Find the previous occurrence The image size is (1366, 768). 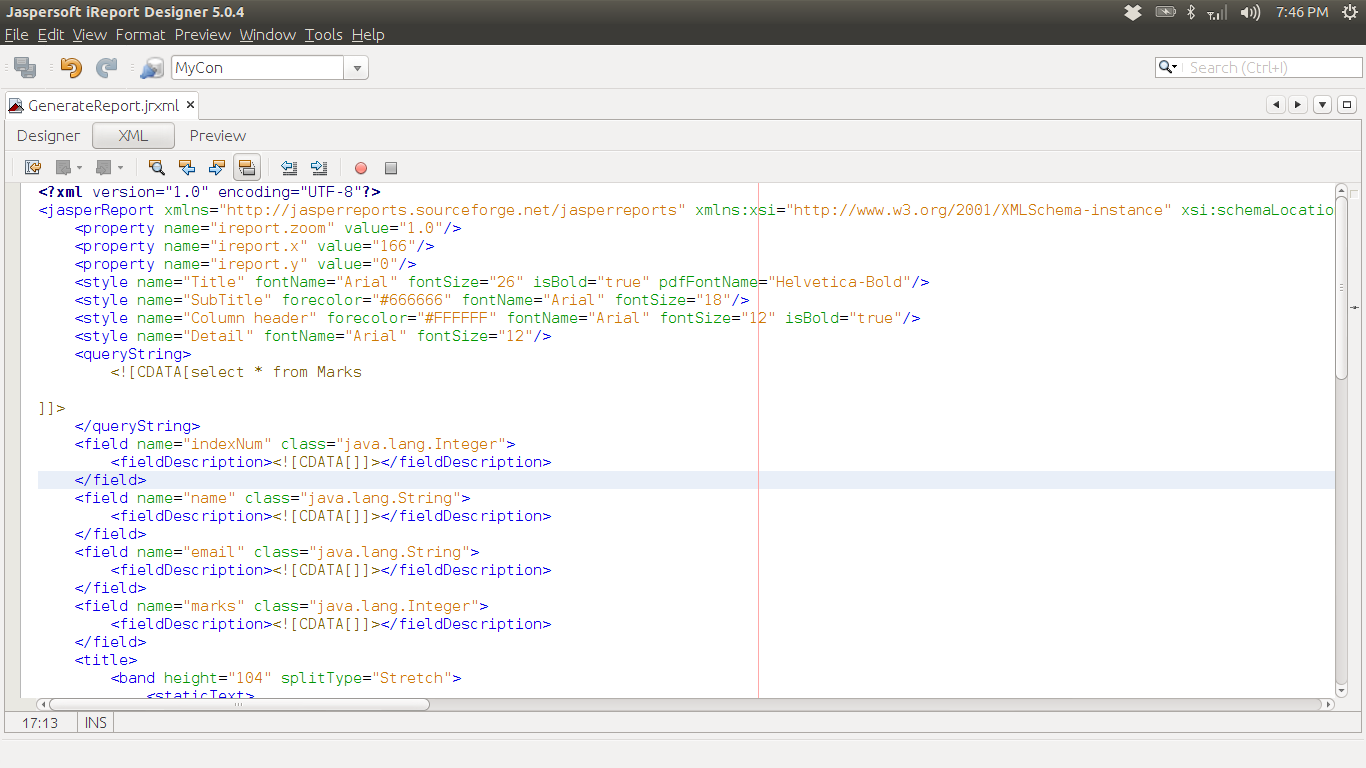click(x=186, y=168)
